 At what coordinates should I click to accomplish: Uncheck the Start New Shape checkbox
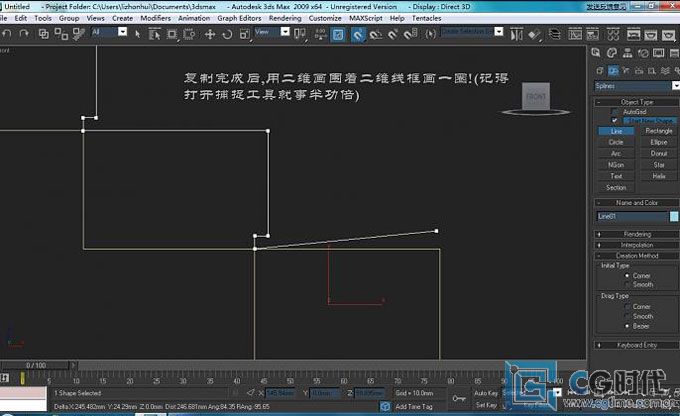(x=615, y=121)
